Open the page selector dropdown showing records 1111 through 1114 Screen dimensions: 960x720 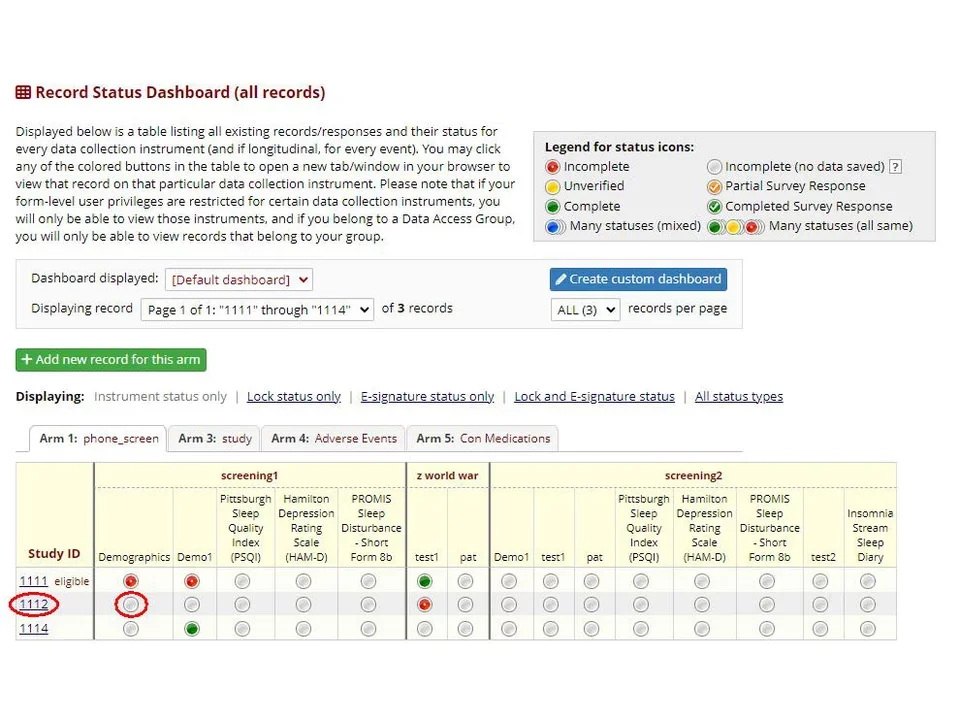pyautogui.click(x=257, y=309)
